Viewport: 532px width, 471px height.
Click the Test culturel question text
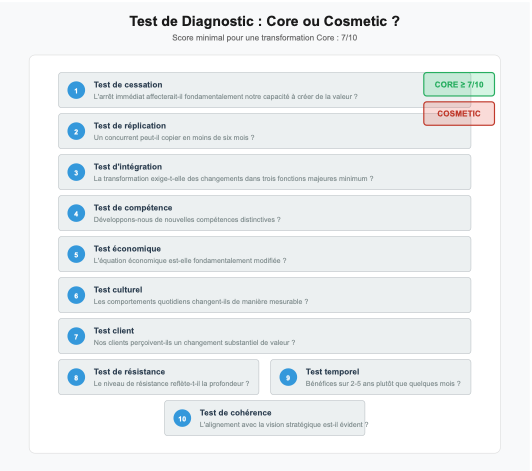point(201,301)
